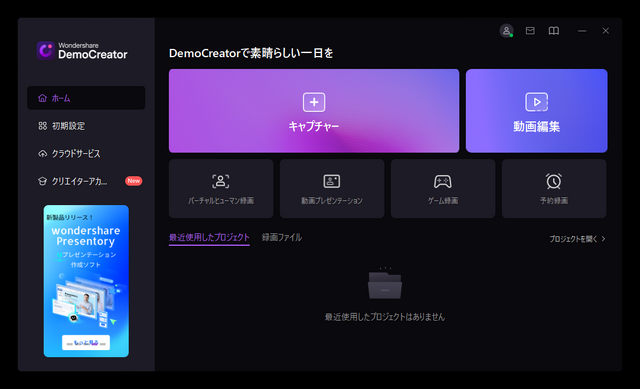Switch to 最近使用したプロジェクト tab
This screenshot has height=389, width=640.
point(209,238)
